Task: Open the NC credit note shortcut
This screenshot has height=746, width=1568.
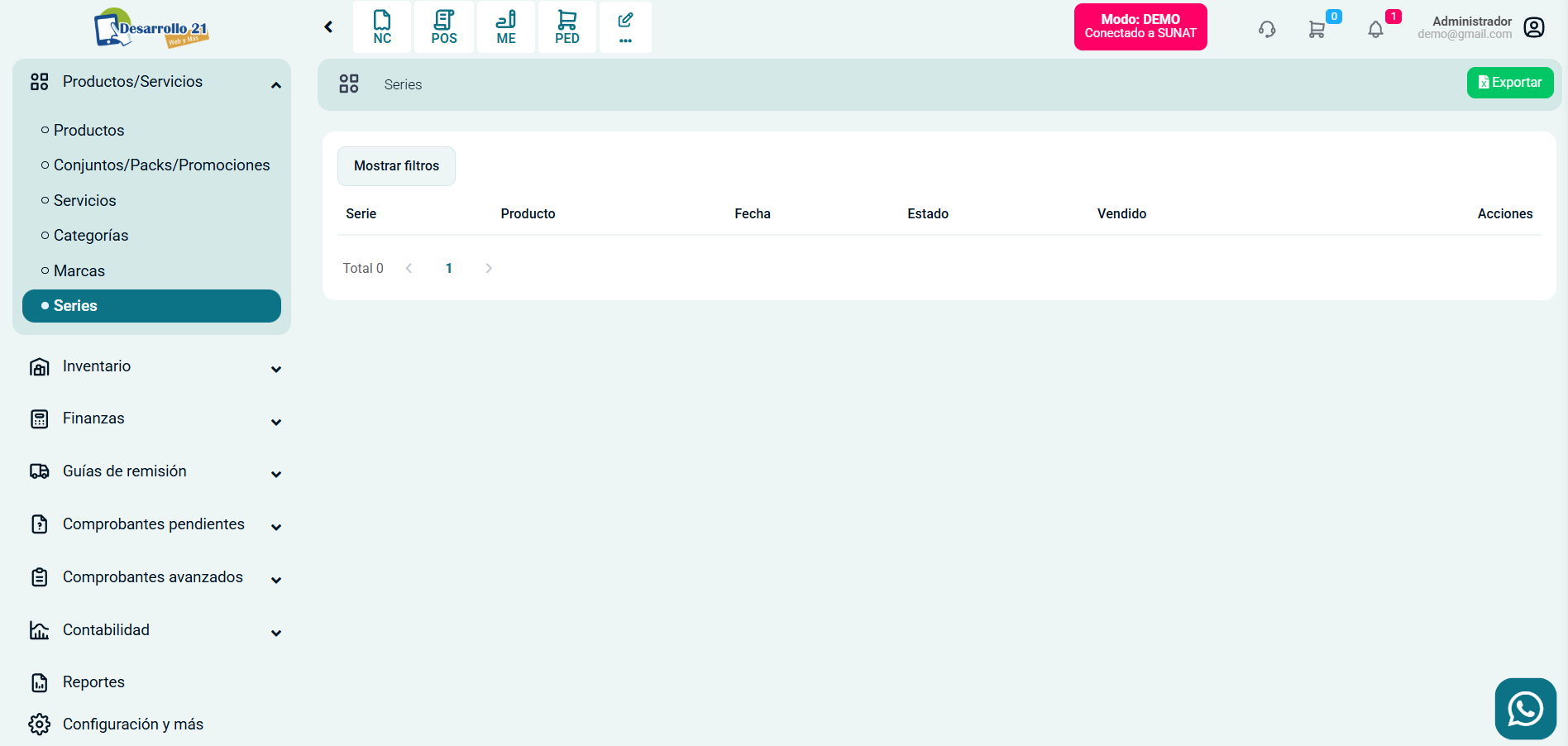Action: 382,27
